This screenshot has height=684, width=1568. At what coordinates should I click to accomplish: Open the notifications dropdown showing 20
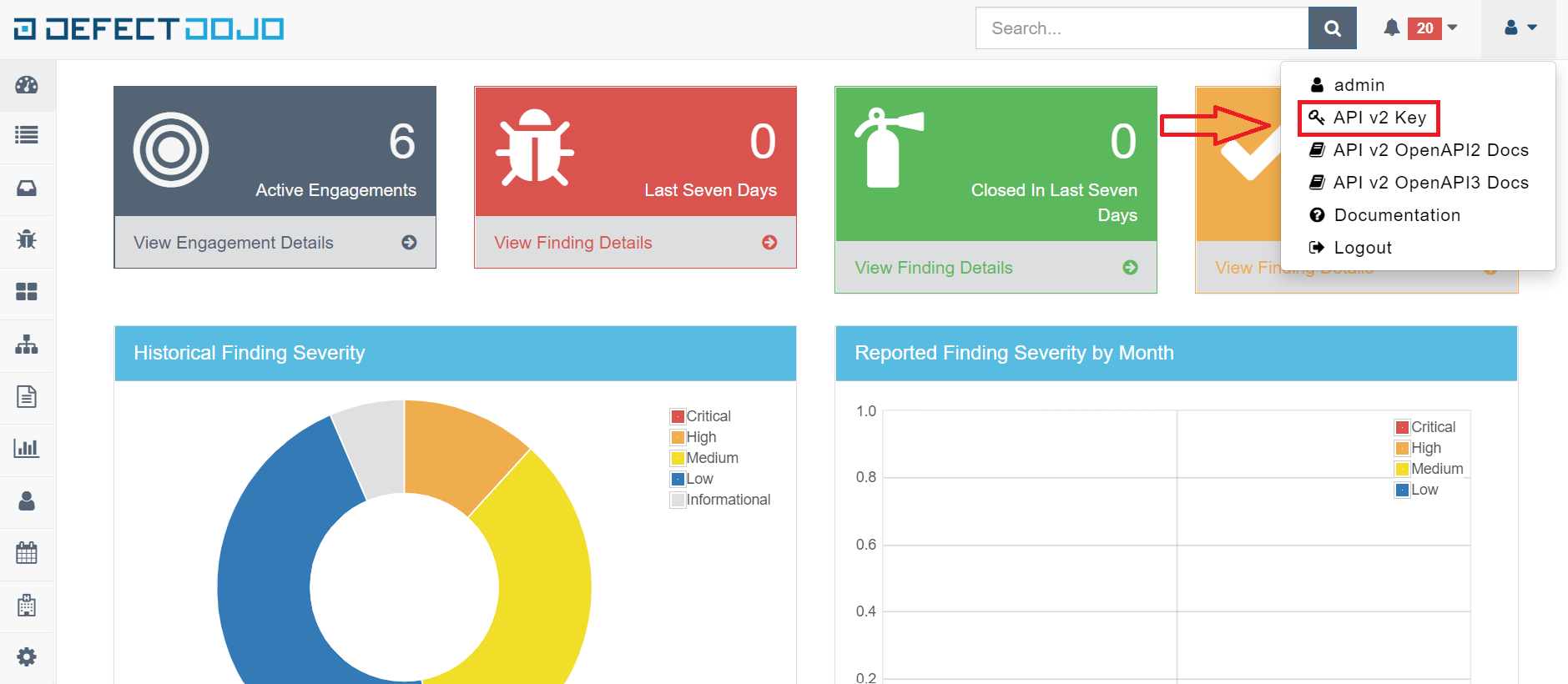click(1420, 28)
